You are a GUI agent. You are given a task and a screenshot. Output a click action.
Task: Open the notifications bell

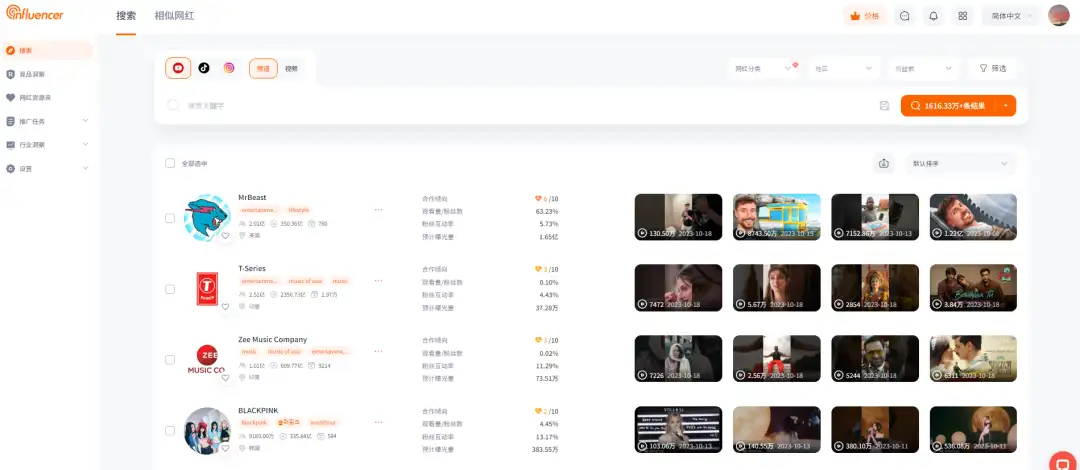(x=934, y=16)
